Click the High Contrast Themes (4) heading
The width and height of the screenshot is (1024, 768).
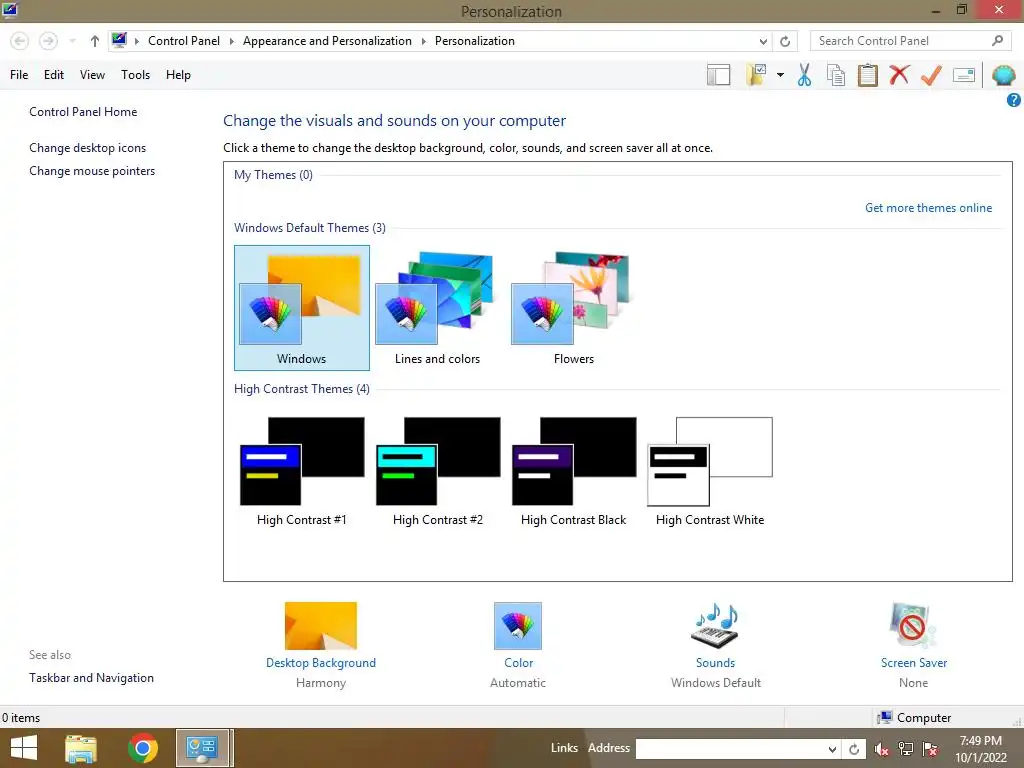(x=302, y=389)
